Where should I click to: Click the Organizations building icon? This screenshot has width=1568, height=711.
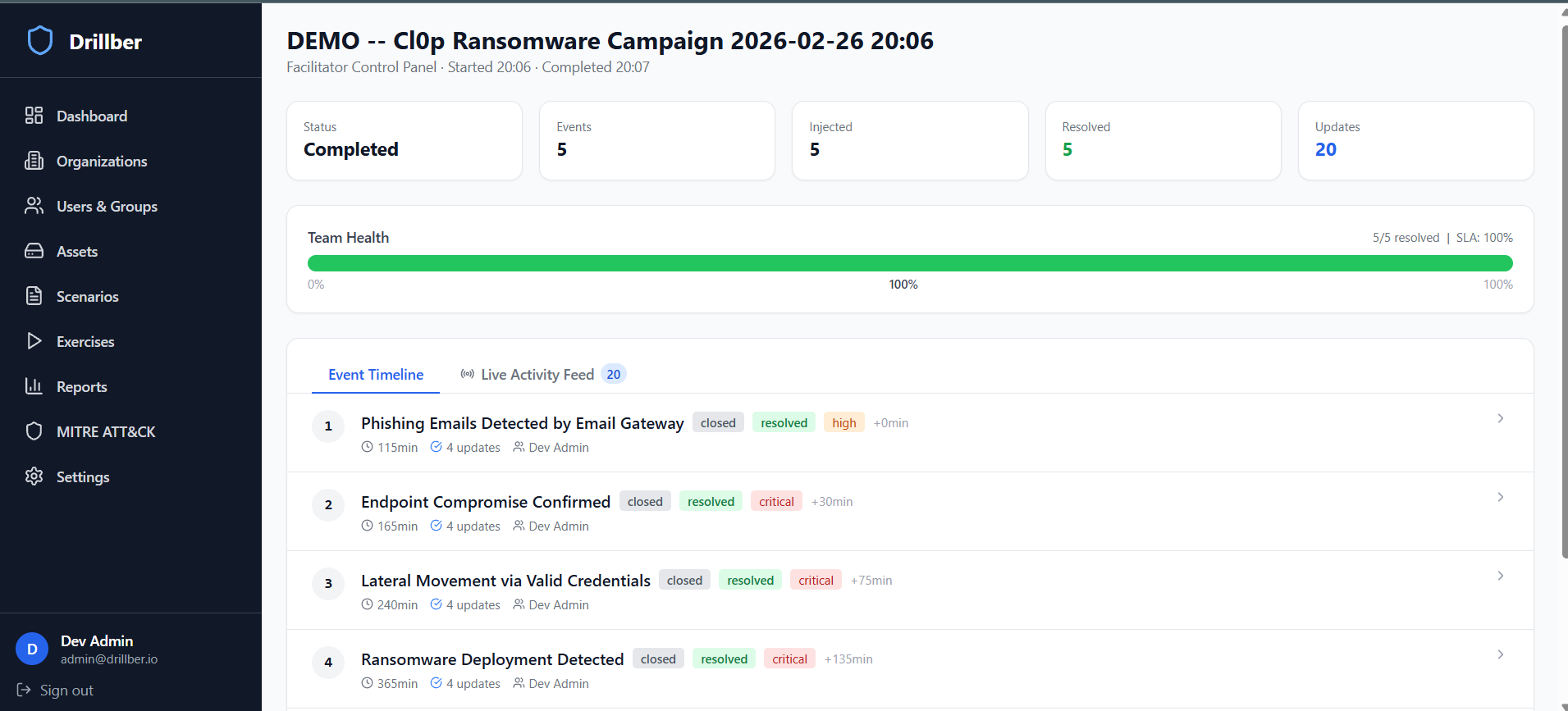(34, 161)
